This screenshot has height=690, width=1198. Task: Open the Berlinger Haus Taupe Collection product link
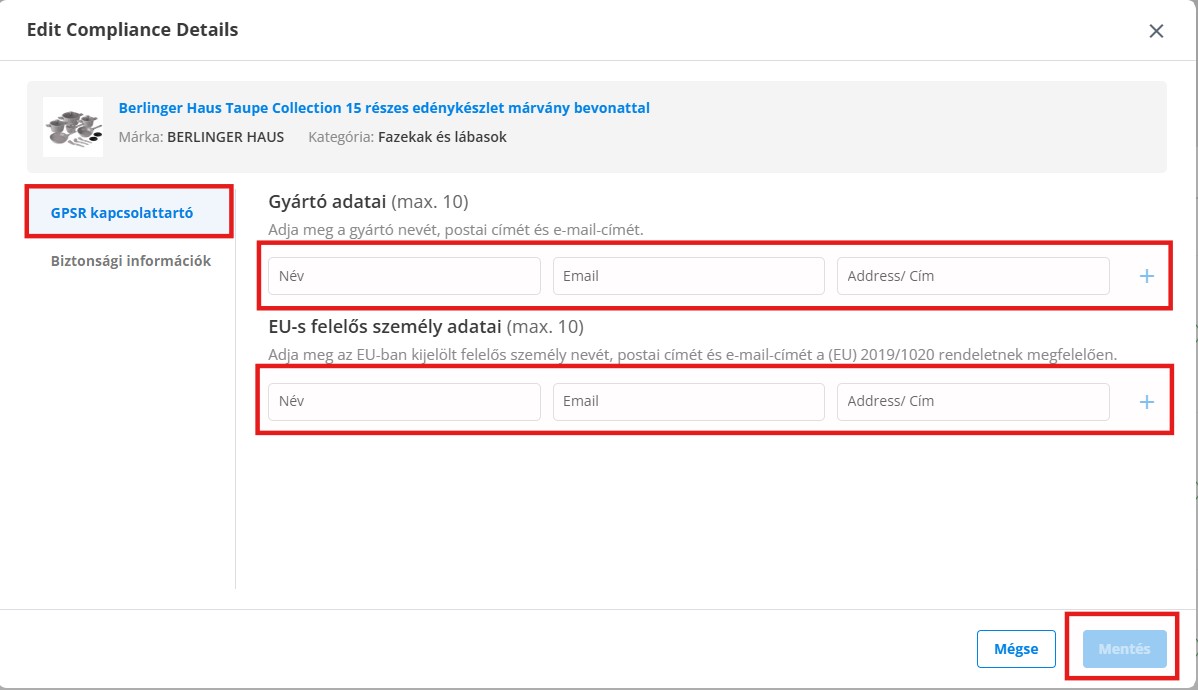coord(384,108)
